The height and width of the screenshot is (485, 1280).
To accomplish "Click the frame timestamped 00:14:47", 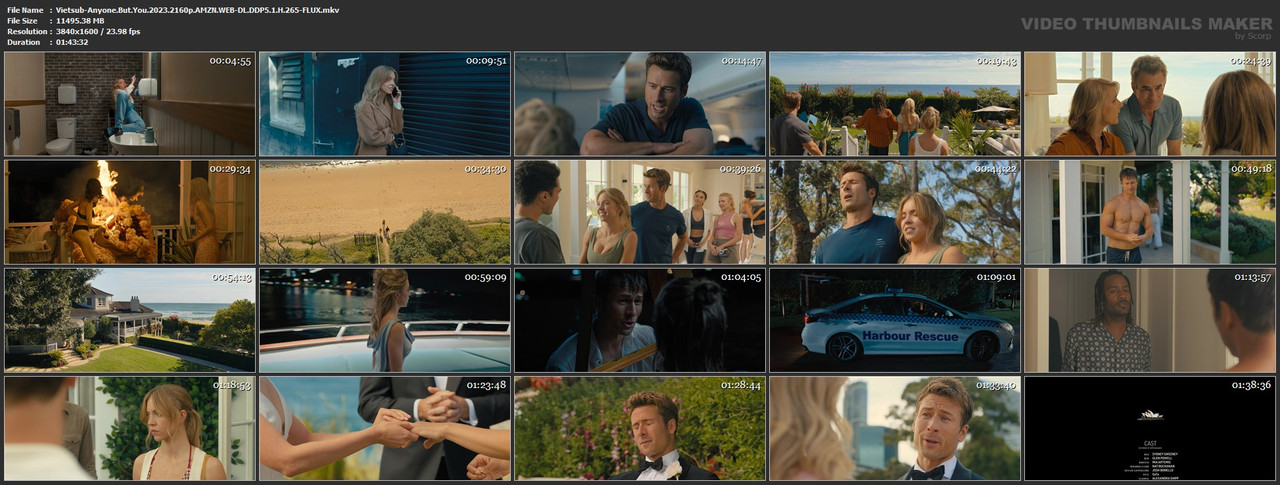I will pos(640,104).
